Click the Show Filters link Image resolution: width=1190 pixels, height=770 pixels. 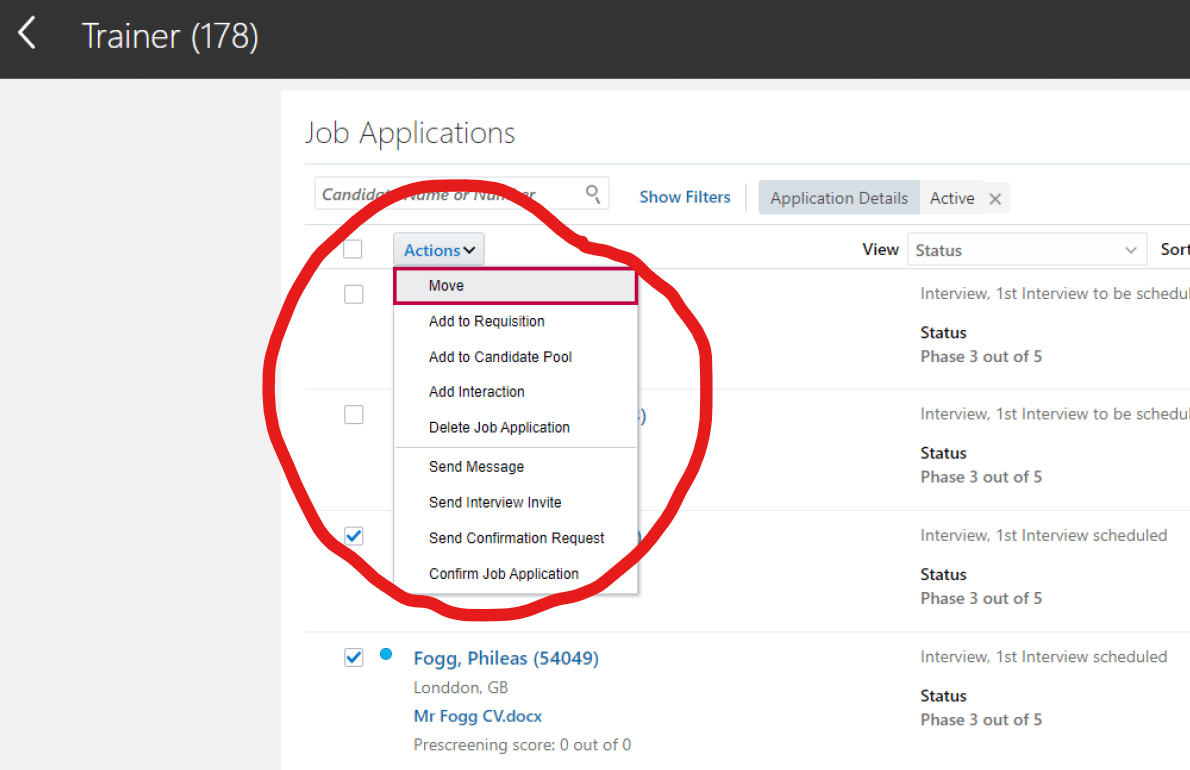pos(685,197)
